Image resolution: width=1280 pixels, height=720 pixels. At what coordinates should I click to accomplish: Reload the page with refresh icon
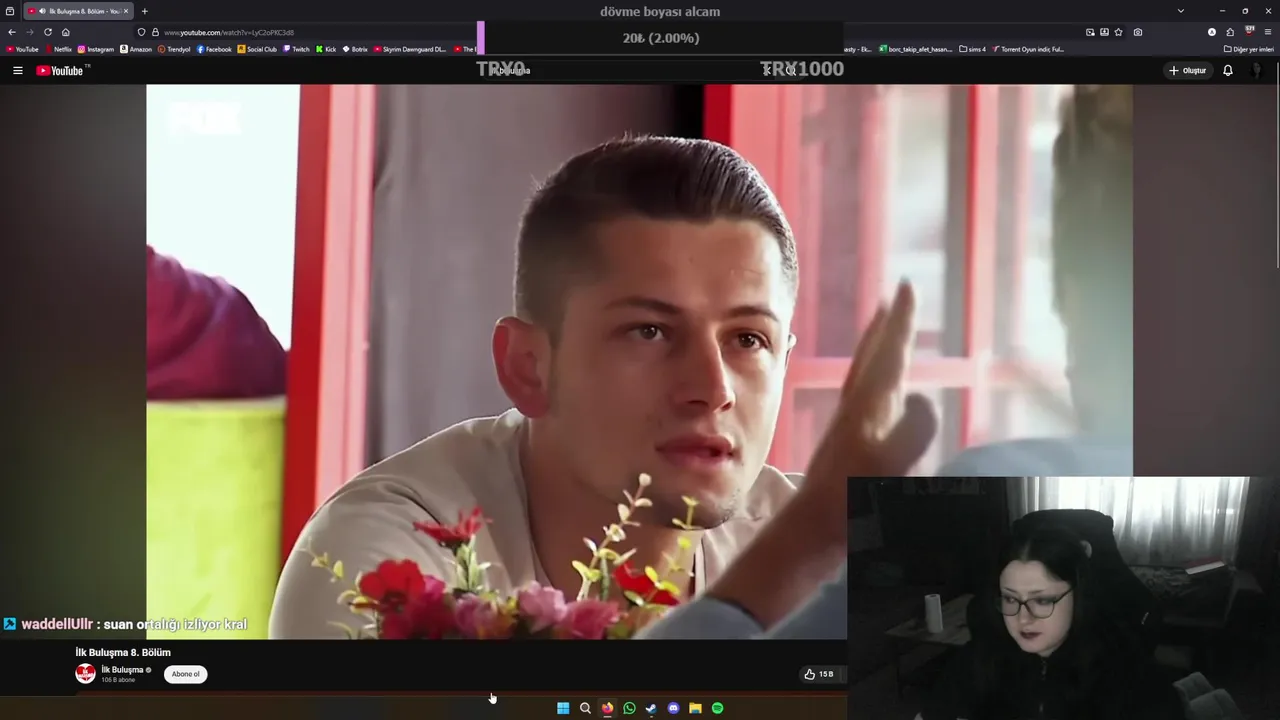pos(48,32)
